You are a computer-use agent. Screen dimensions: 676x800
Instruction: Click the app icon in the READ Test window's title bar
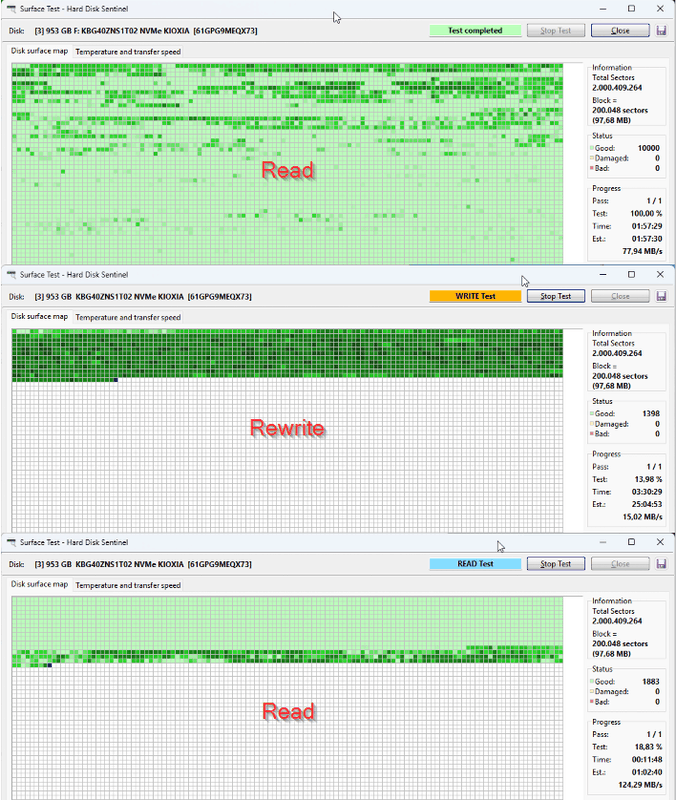click(11, 542)
